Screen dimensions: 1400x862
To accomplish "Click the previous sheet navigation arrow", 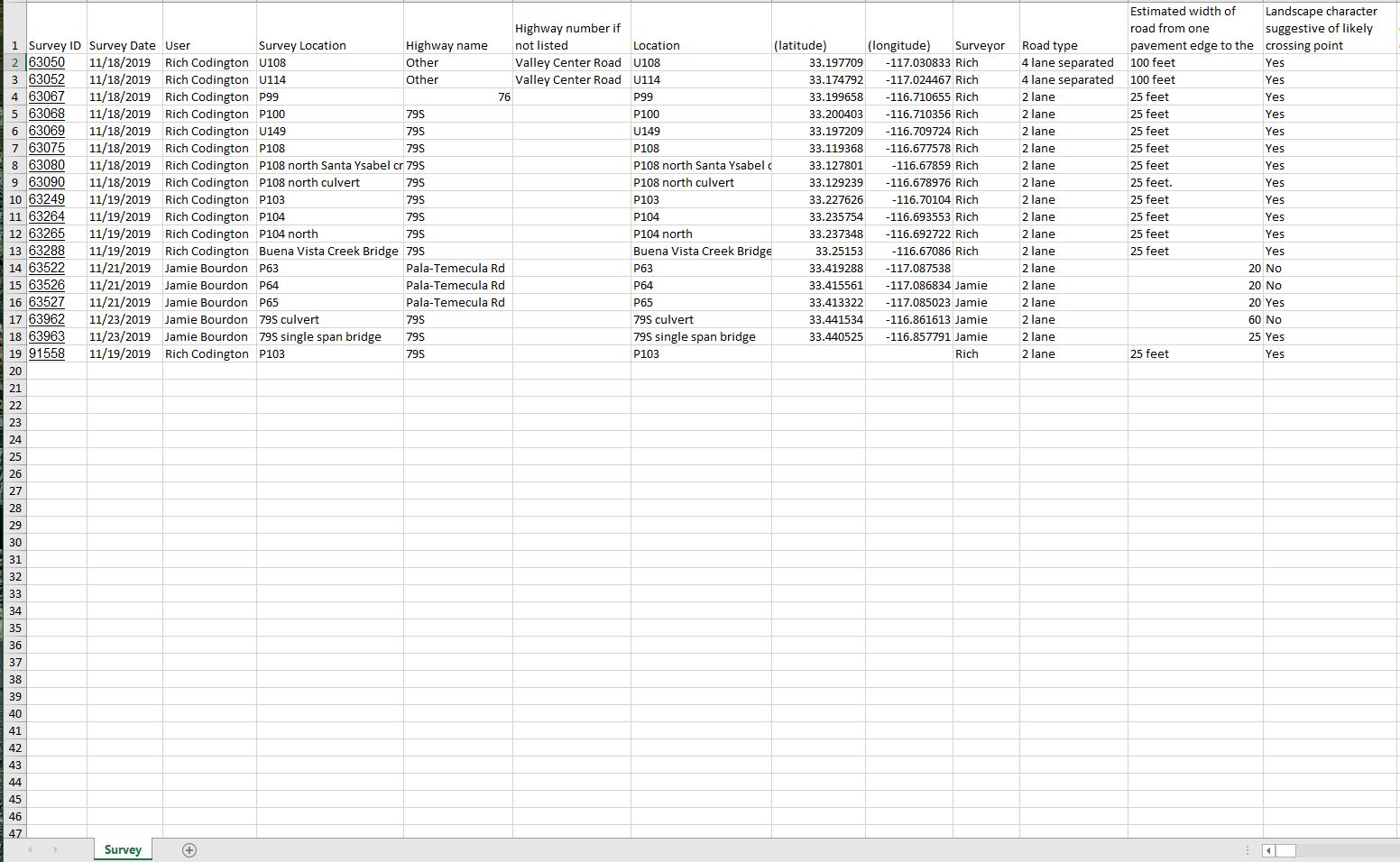I will coord(31,850).
